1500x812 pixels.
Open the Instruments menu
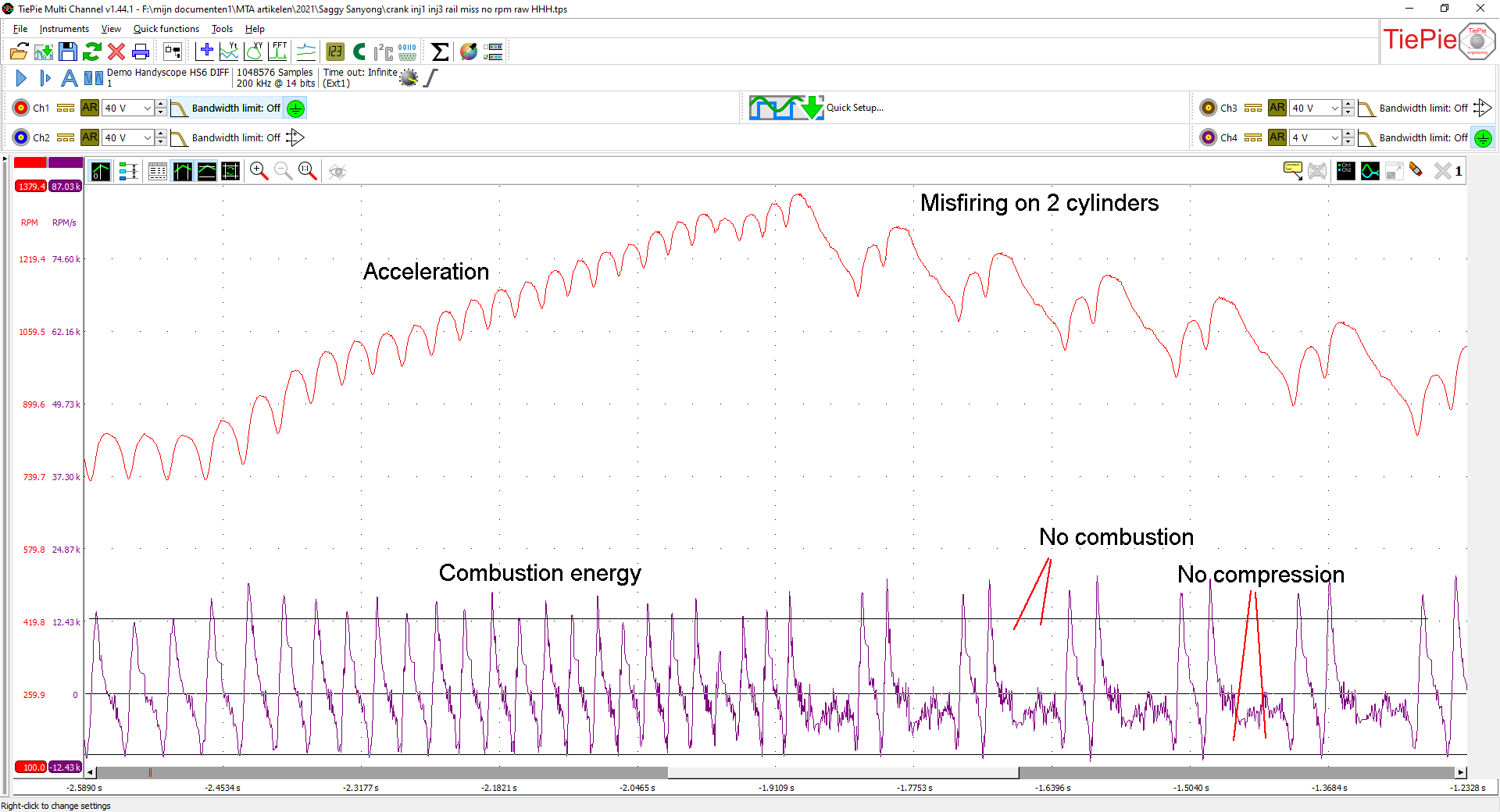pos(64,29)
